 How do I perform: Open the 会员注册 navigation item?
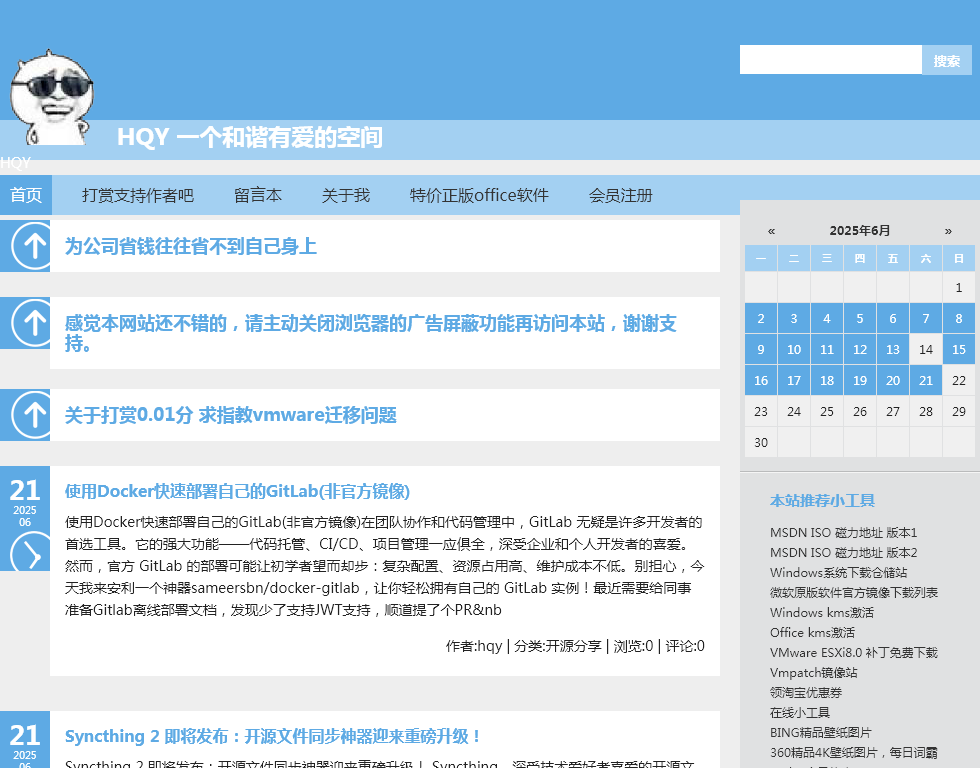[x=620, y=195]
